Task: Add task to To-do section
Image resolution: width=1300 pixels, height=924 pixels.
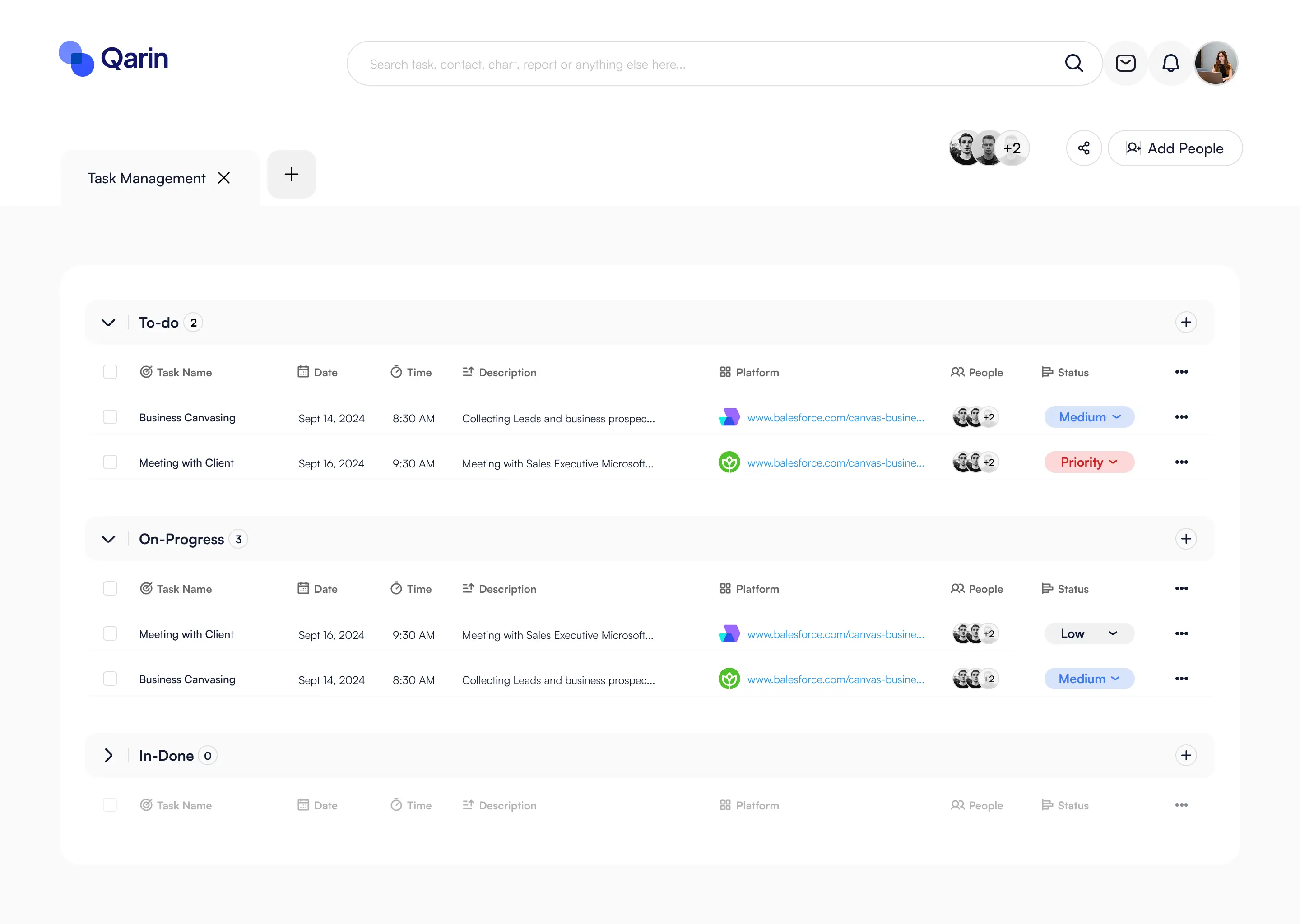Action: point(1186,323)
